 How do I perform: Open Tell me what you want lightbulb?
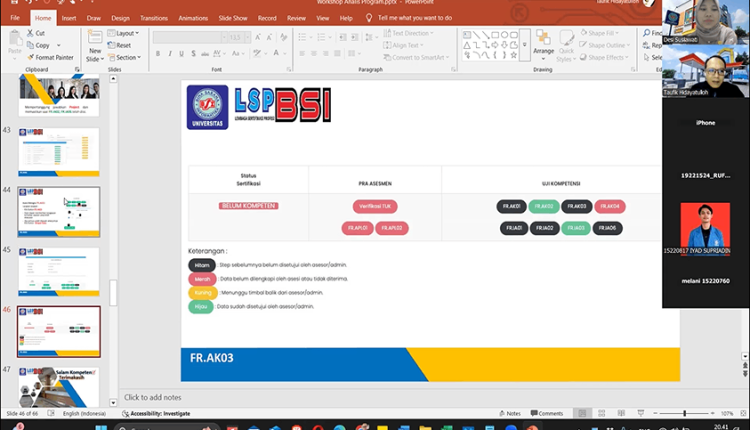point(369,18)
